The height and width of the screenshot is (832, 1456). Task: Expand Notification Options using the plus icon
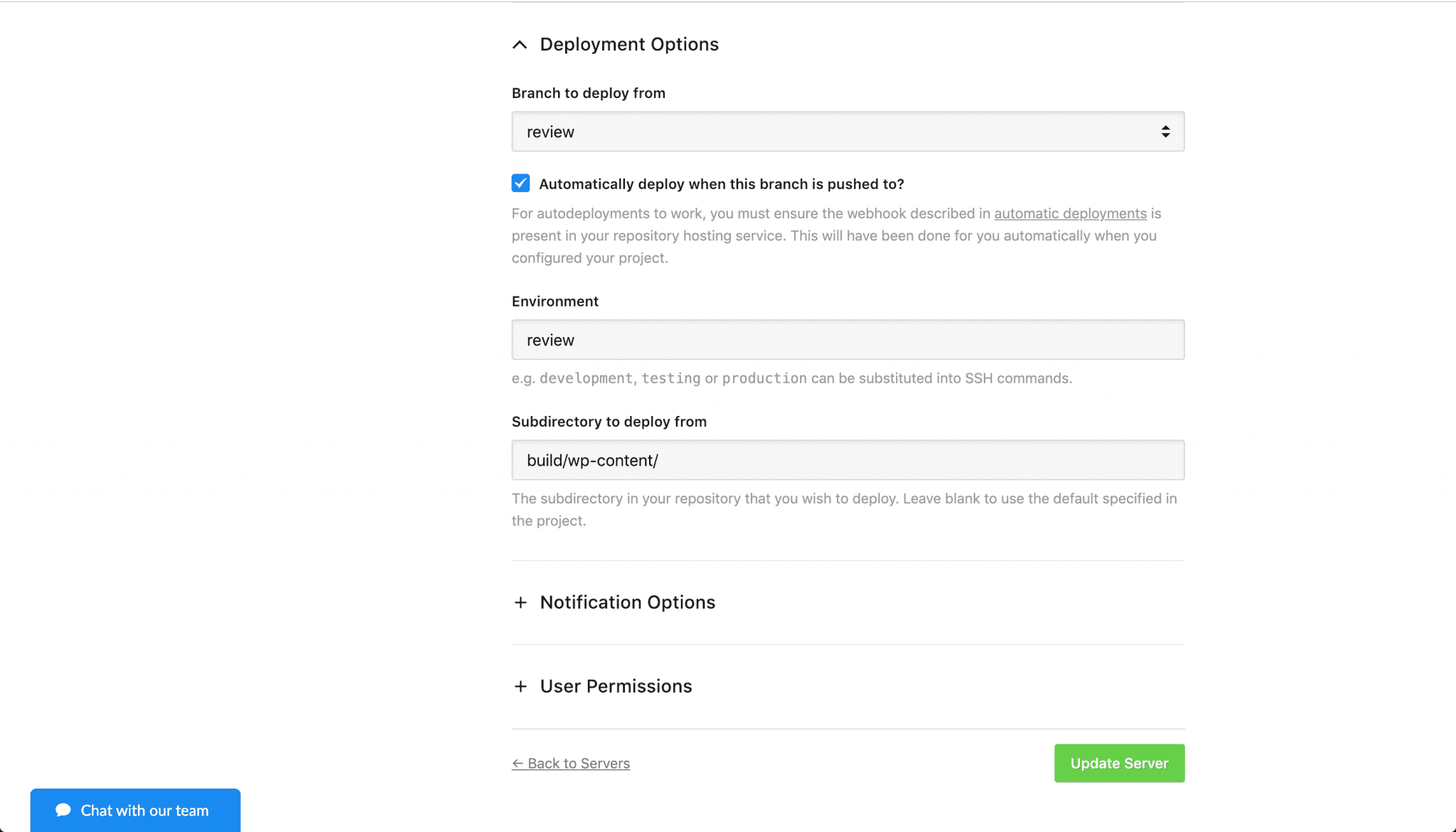point(520,602)
